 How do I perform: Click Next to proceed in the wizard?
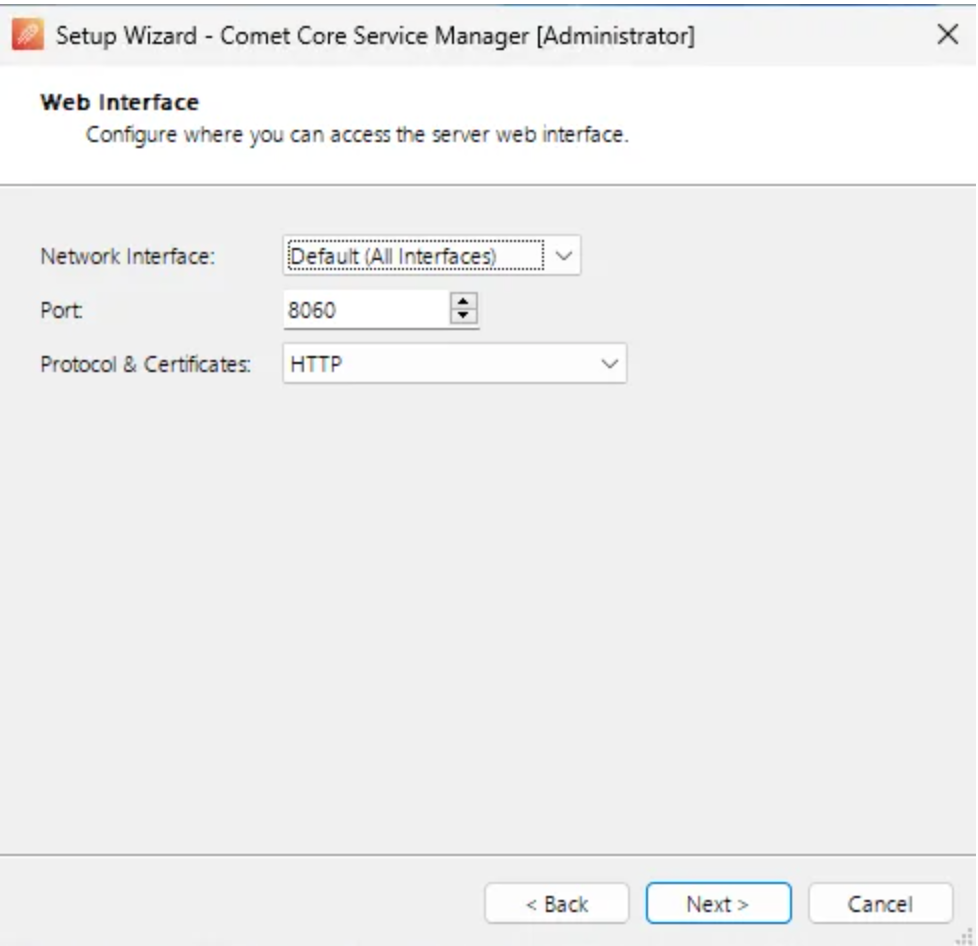pyautogui.click(x=718, y=903)
